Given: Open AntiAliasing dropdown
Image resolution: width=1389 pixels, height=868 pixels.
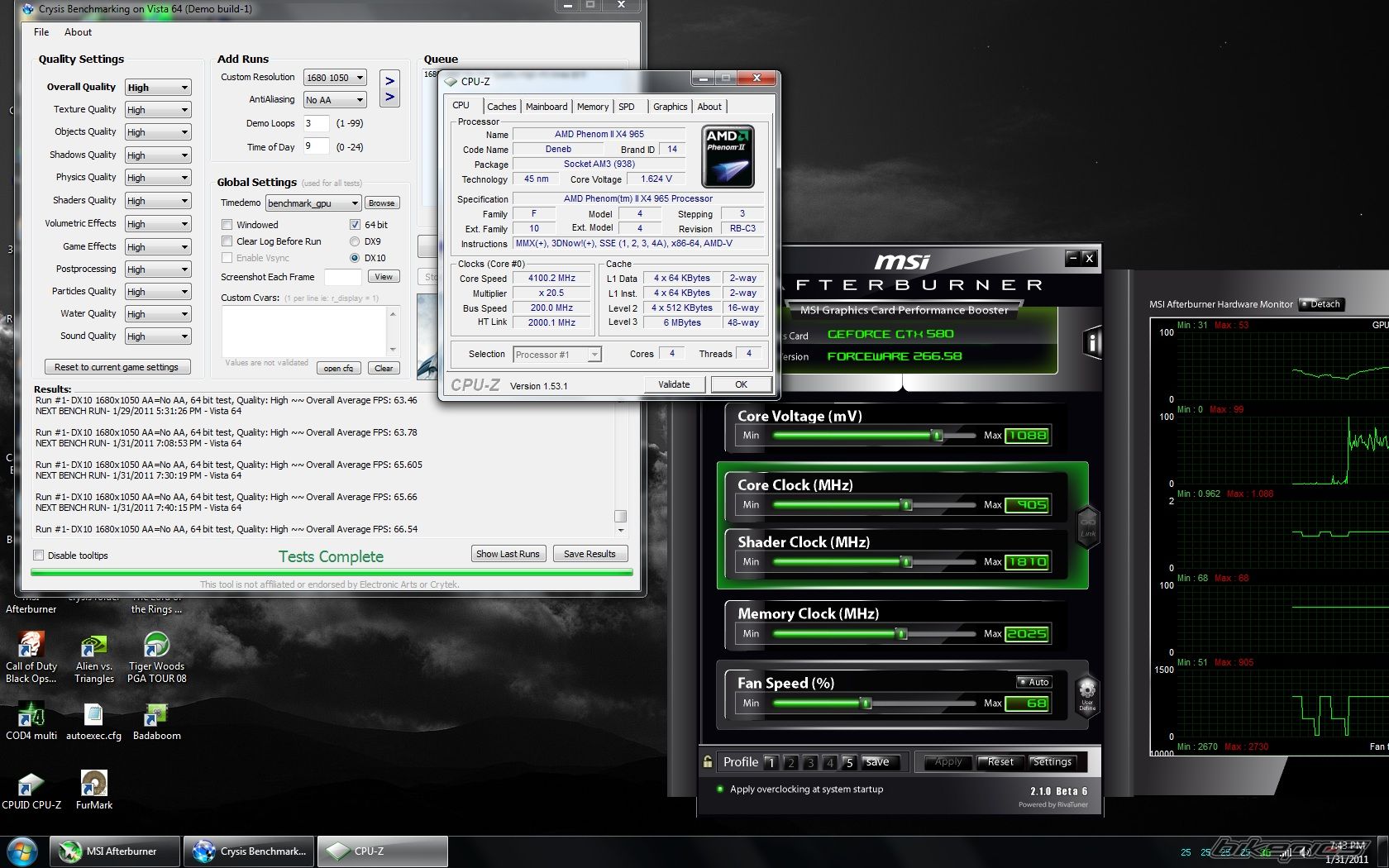Looking at the screenshot, I should 335,100.
